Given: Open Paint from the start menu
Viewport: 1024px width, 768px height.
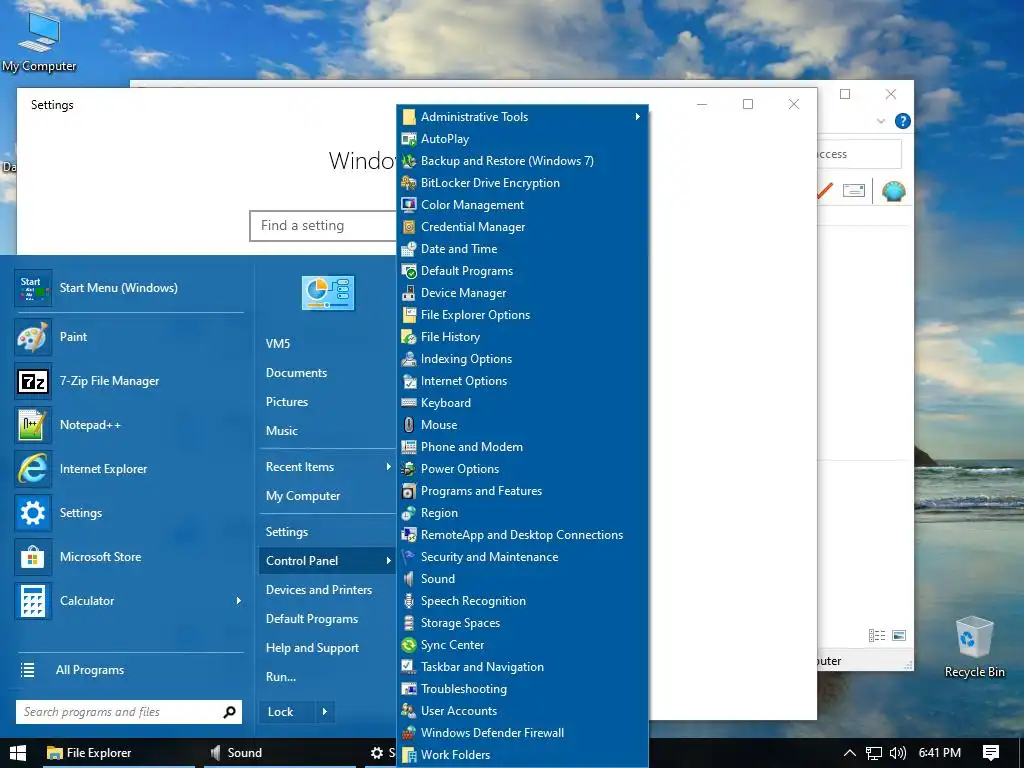Looking at the screenshot, I should pos(129,337).
